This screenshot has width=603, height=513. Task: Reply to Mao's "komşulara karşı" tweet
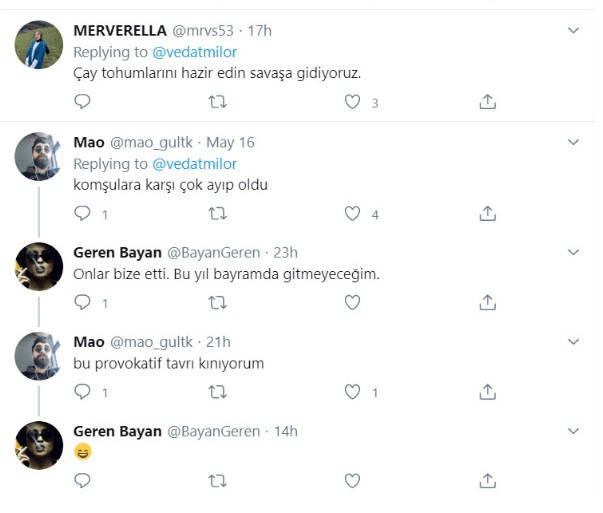[83, 213]
